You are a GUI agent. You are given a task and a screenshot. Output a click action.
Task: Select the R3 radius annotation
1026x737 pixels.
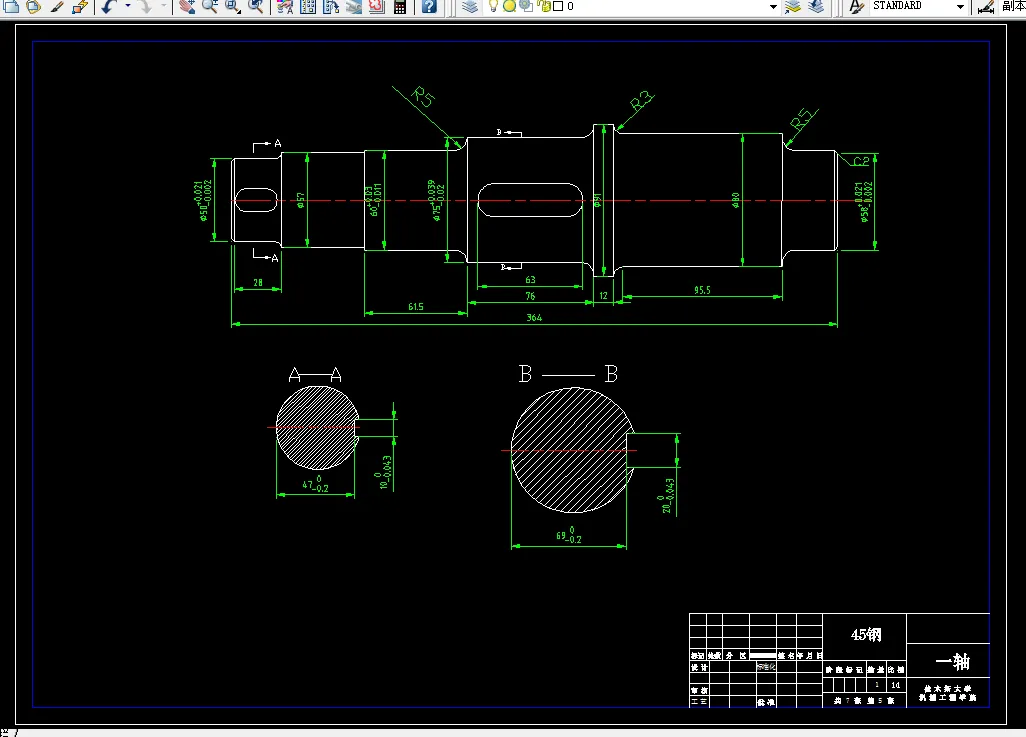tap(641, 100)
